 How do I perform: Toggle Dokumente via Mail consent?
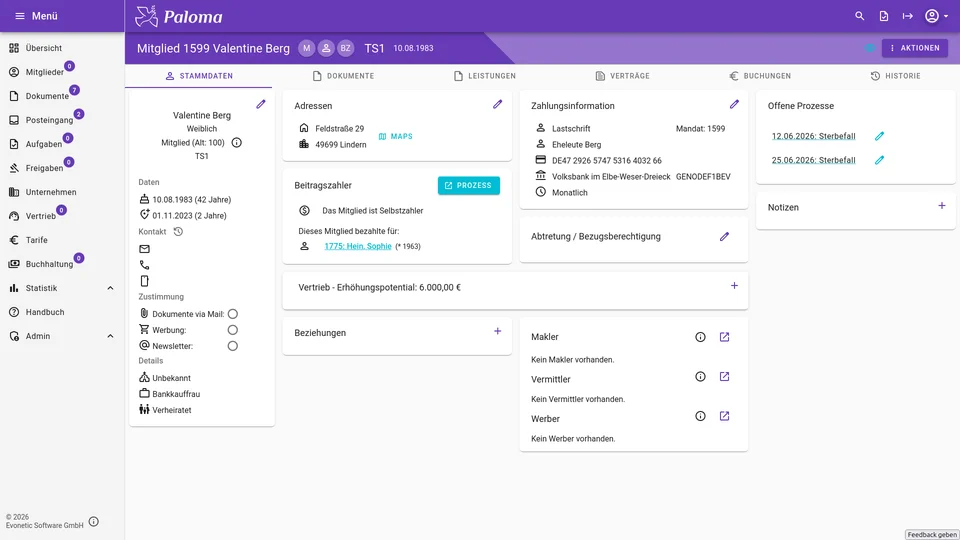(233, 314)
